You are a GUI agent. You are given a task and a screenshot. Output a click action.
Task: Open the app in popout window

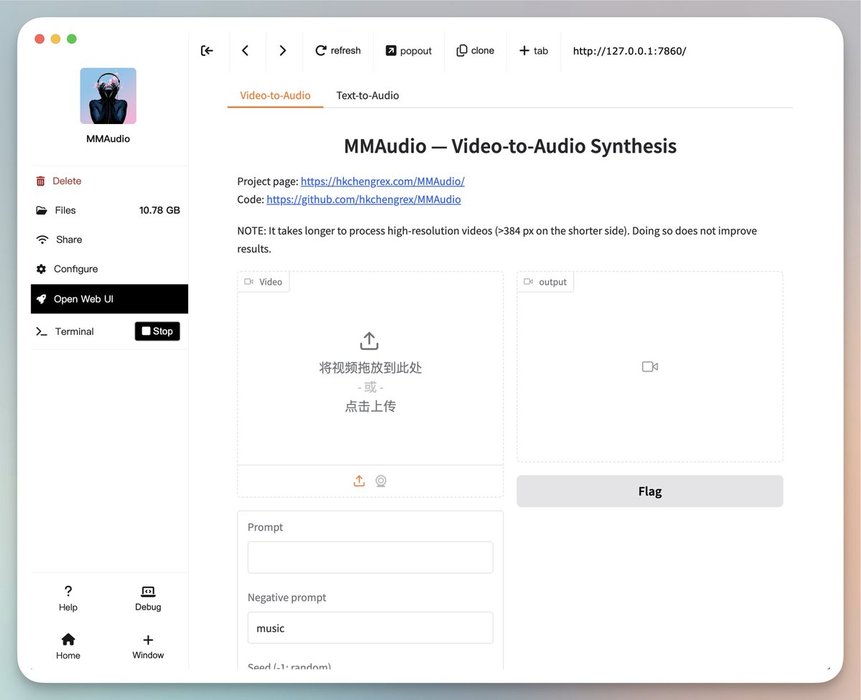[x=408, y=51]
